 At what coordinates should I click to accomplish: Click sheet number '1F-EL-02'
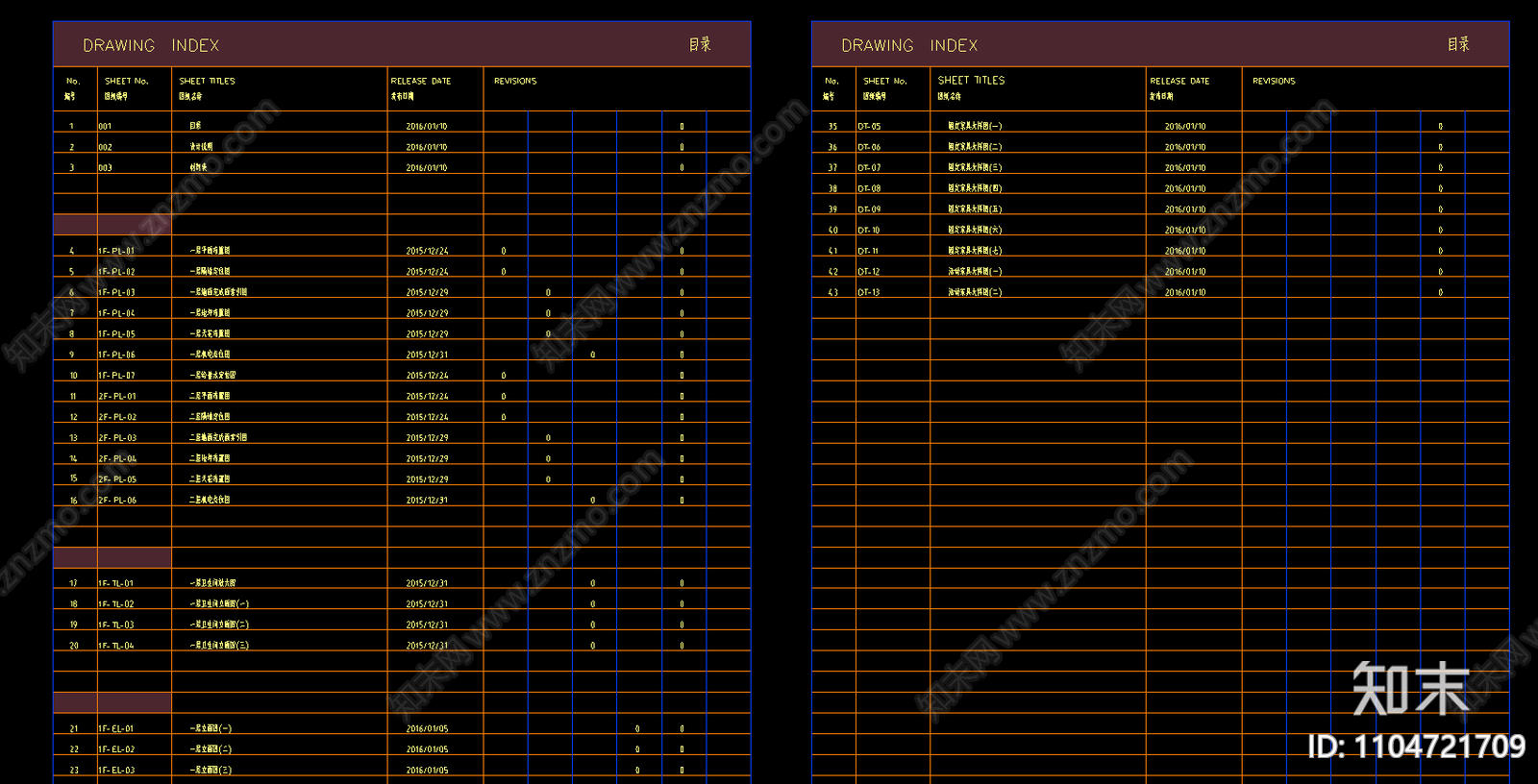(x=116, y=749)
